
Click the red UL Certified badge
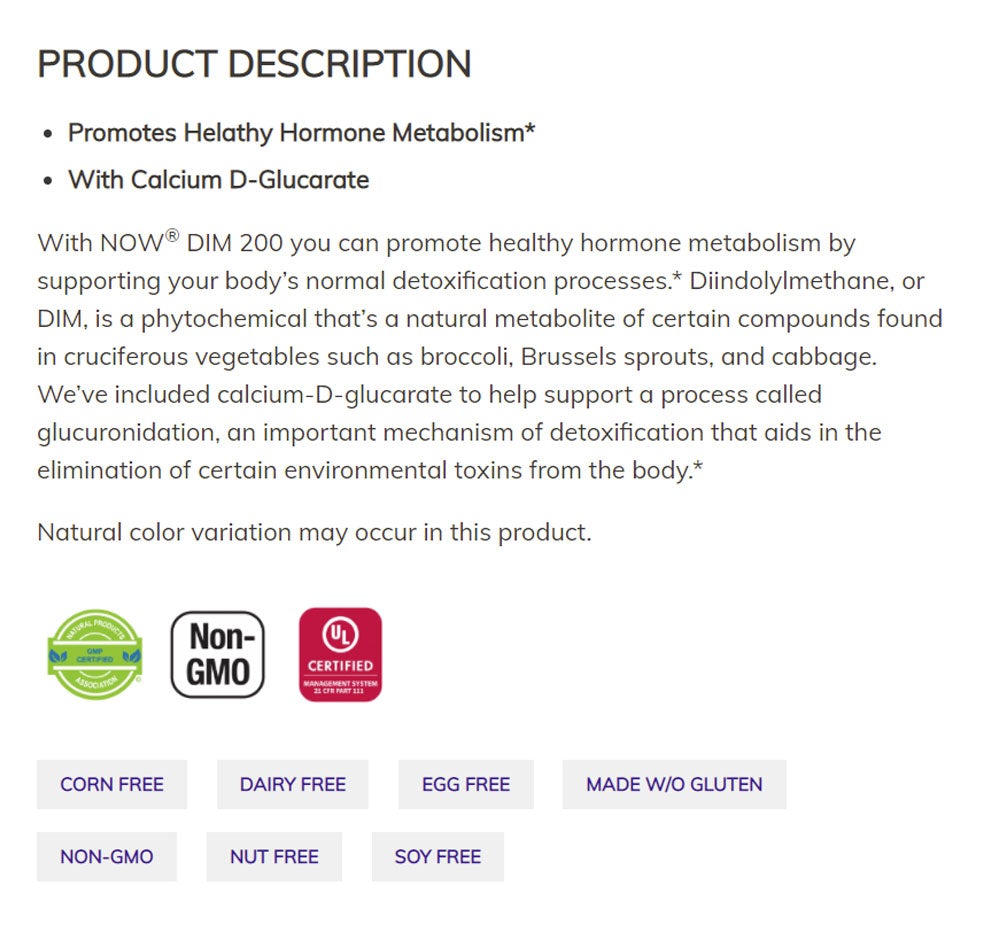coord(340,655)
